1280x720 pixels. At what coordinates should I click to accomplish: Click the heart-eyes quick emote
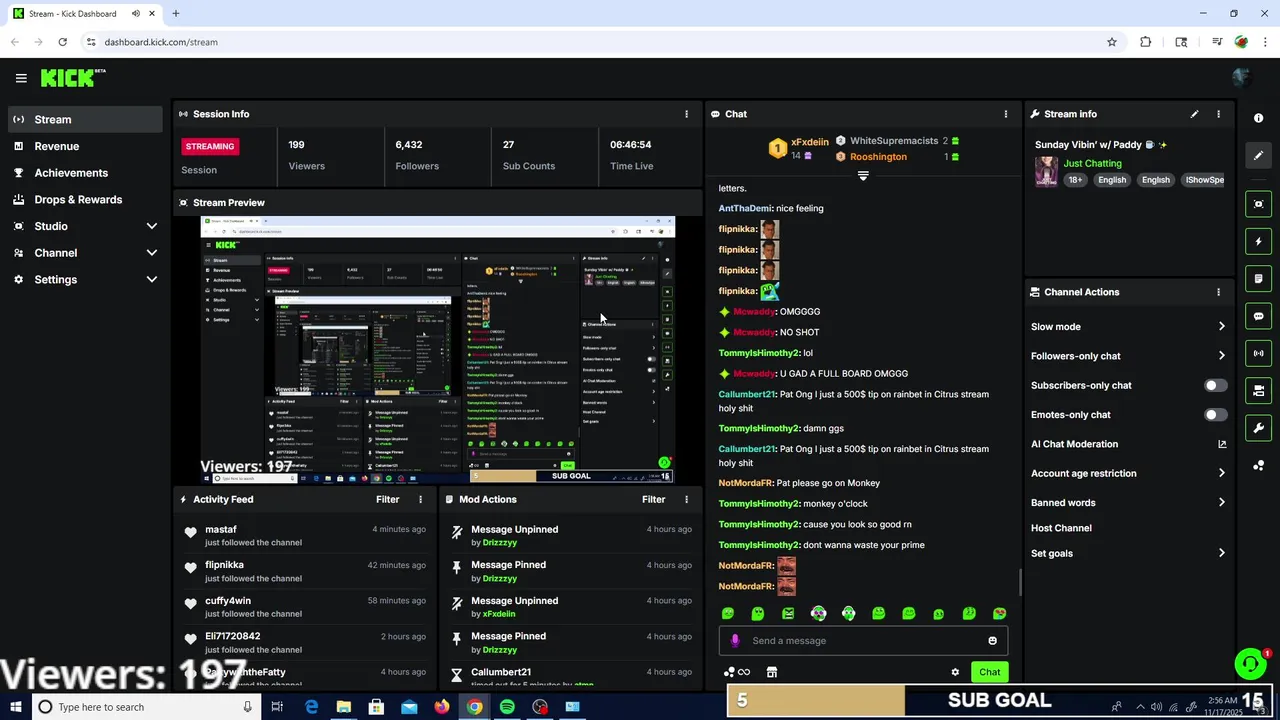999,614
